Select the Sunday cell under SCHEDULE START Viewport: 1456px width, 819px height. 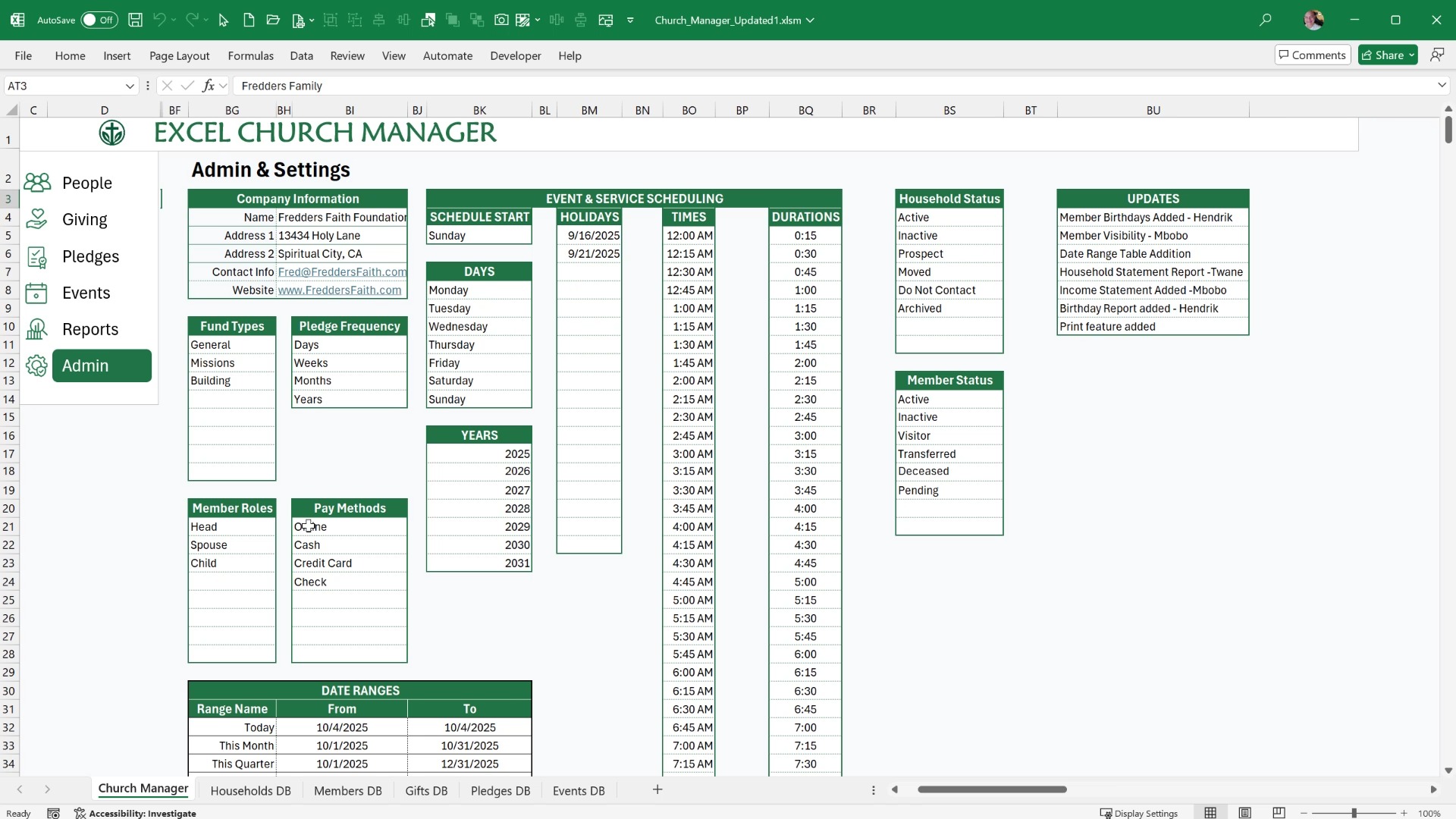tap(479, 235)
